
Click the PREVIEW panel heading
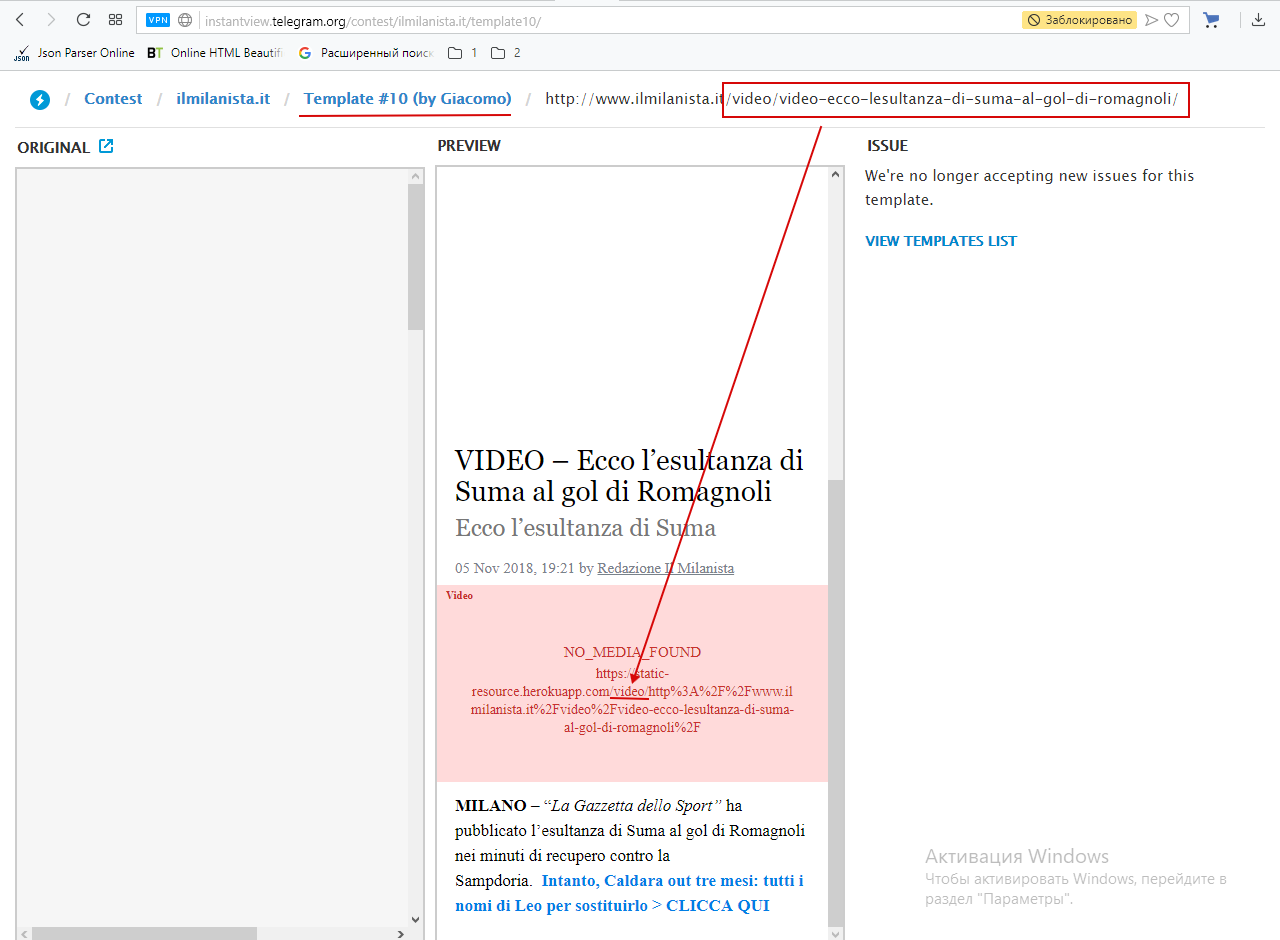[469, 146]
